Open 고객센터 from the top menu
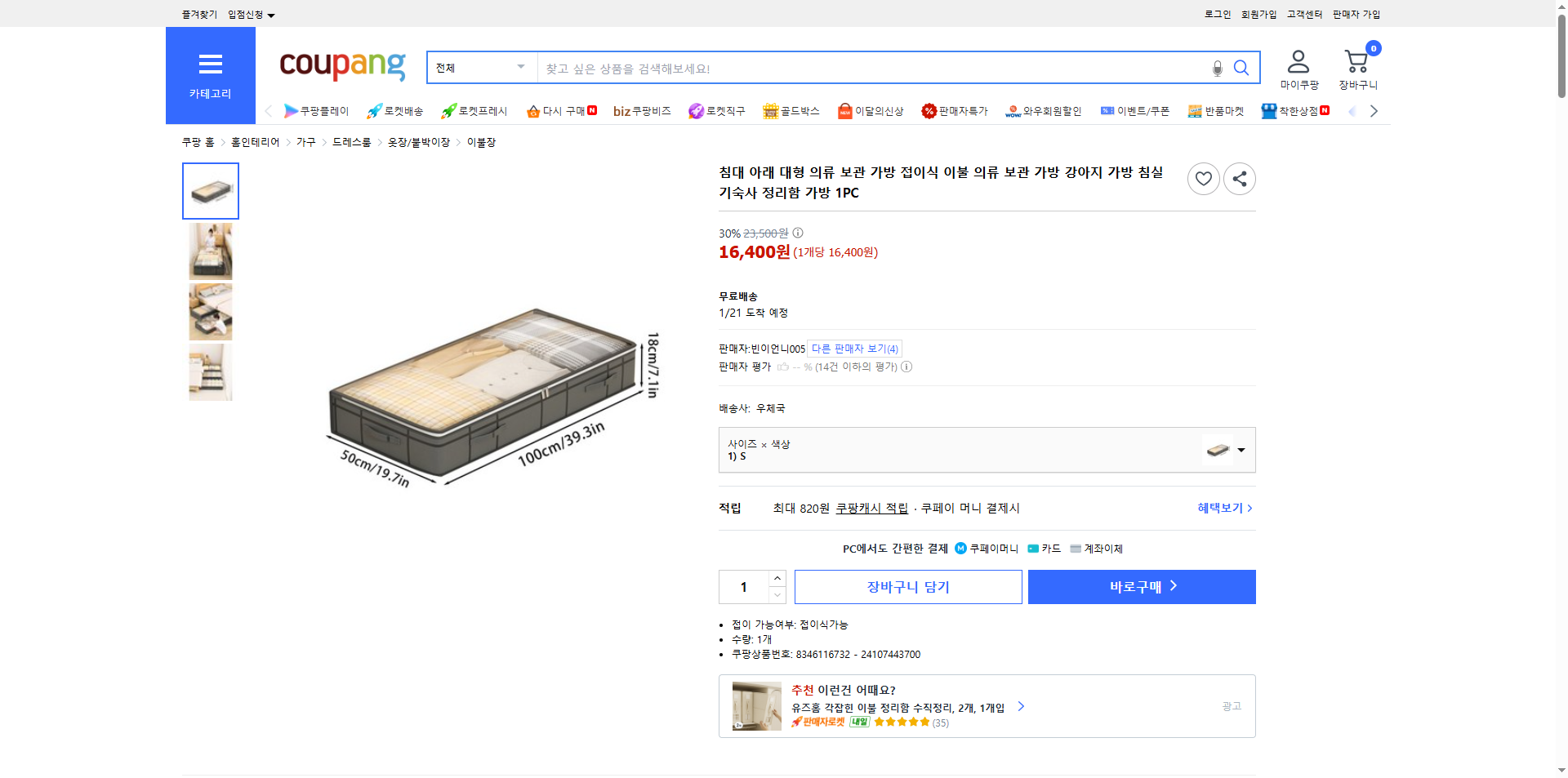The height and width of the screenshot is (778, 1568). click(x=1304, y=14)
